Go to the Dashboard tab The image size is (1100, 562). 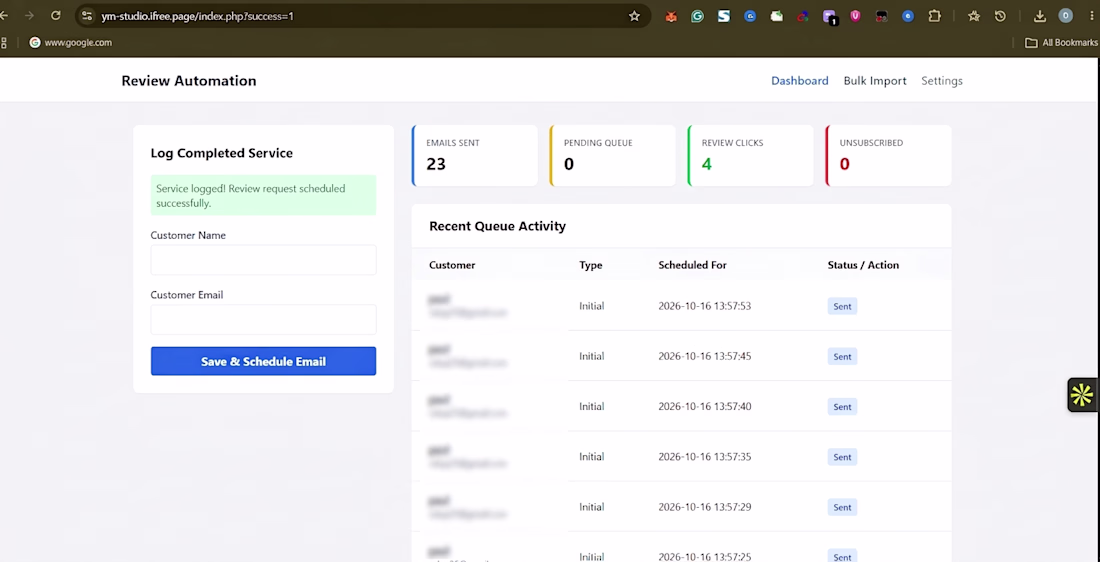(800, 81)
